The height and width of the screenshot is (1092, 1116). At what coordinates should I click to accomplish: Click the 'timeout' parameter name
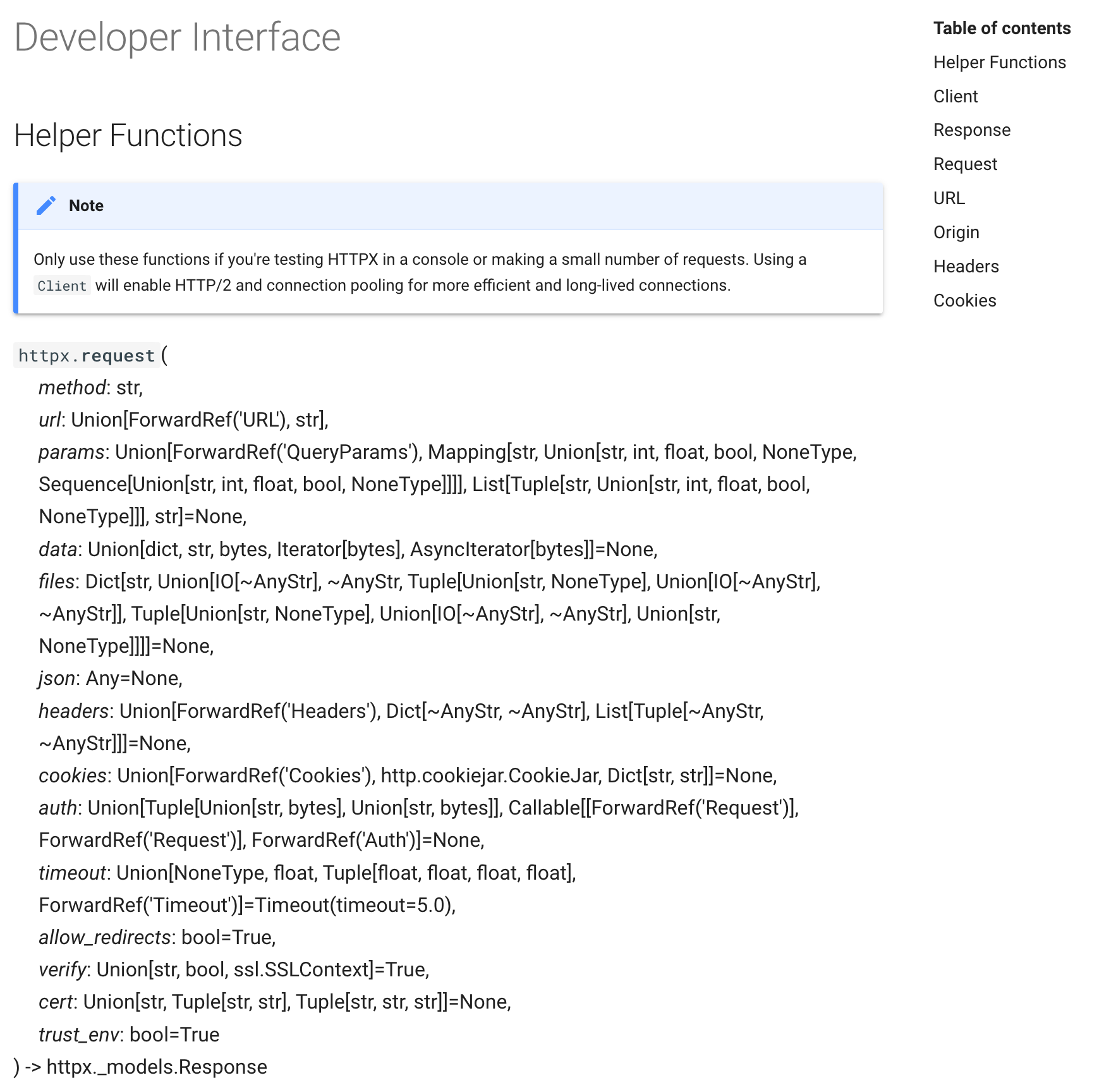pyautogui.click(x=72, y=873)
